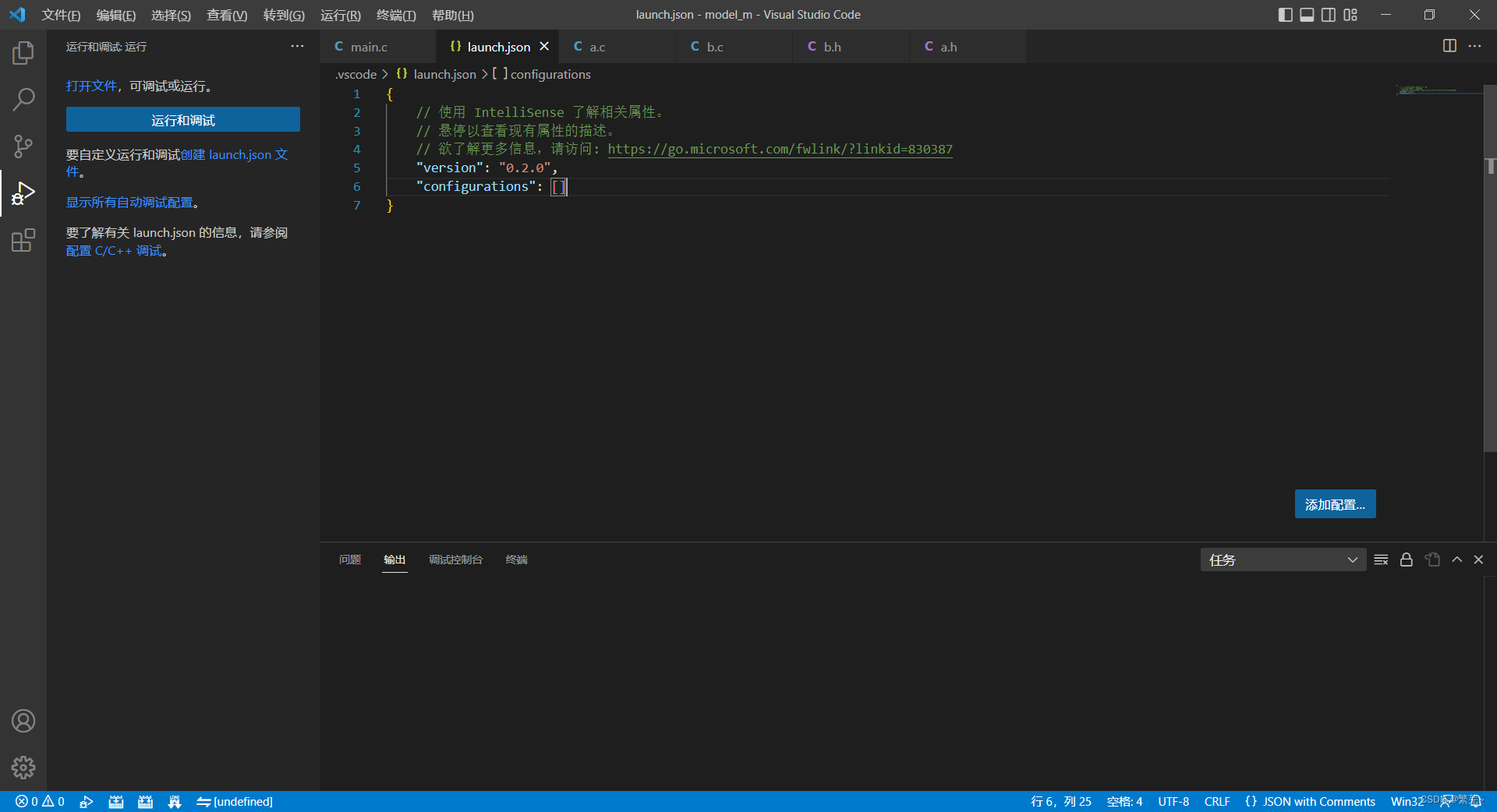Open output log in editor
Screen dimensions: 1497x812
point(1432,560)
